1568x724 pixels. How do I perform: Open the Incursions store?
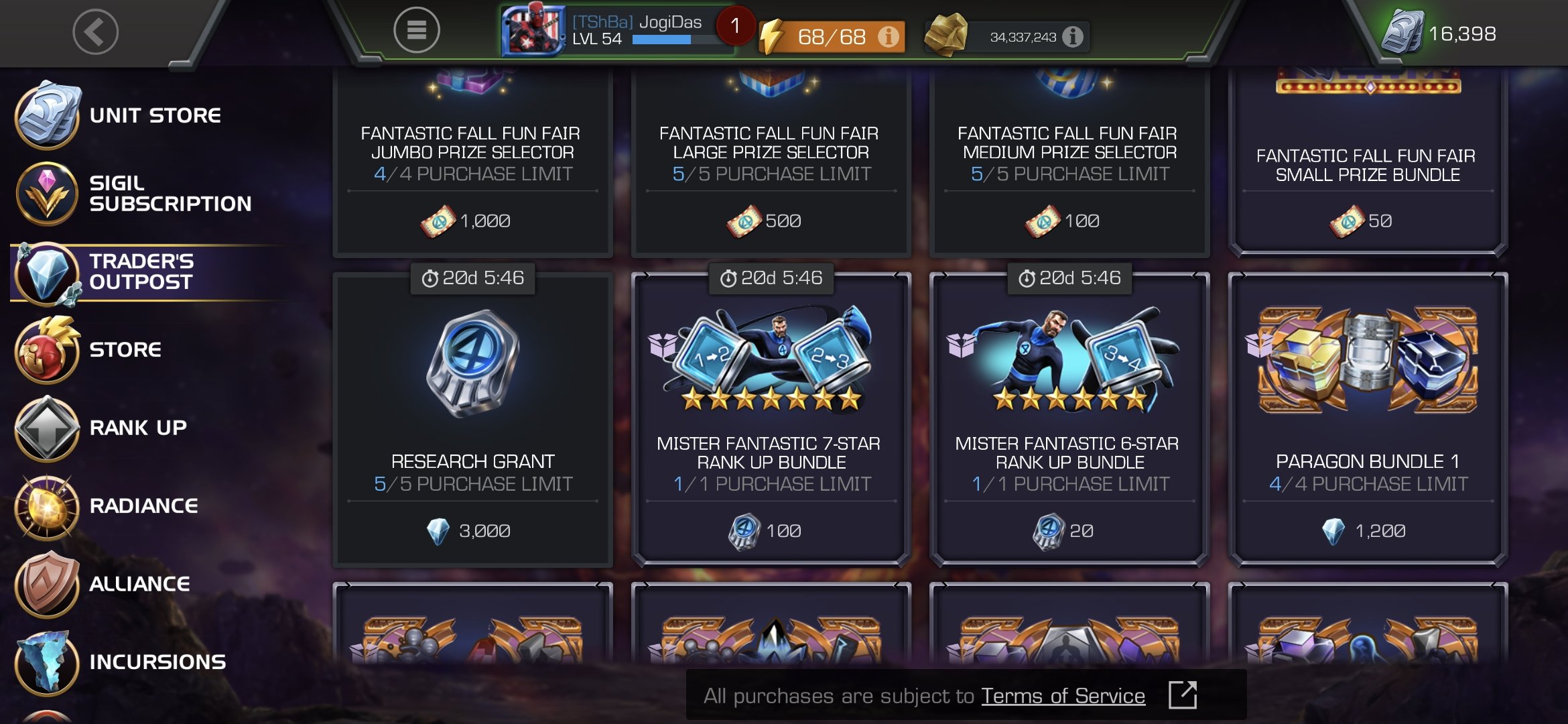(121, 662)
